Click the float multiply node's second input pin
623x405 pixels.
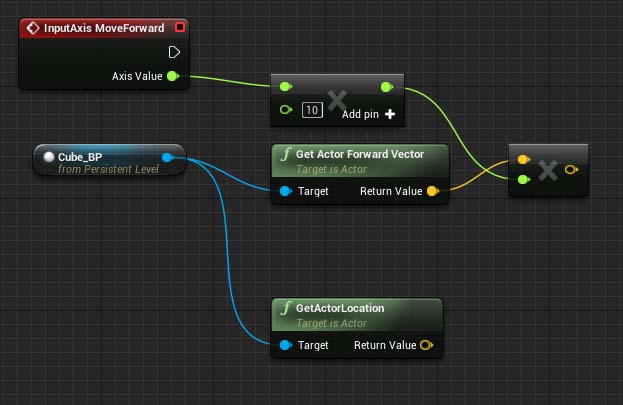point(286,109)
